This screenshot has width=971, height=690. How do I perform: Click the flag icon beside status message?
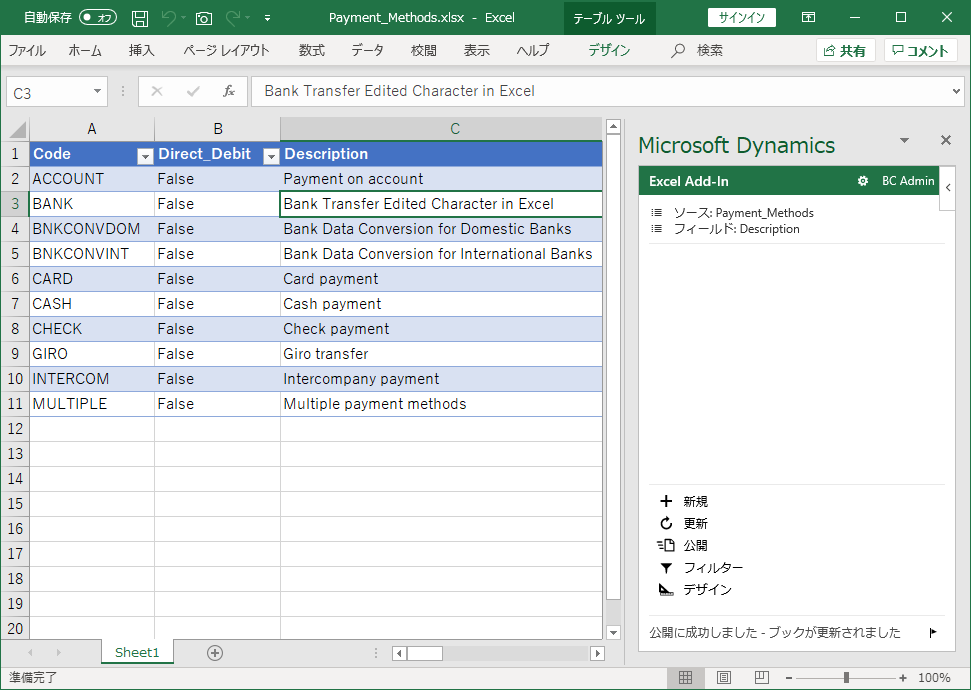(933, 632)
